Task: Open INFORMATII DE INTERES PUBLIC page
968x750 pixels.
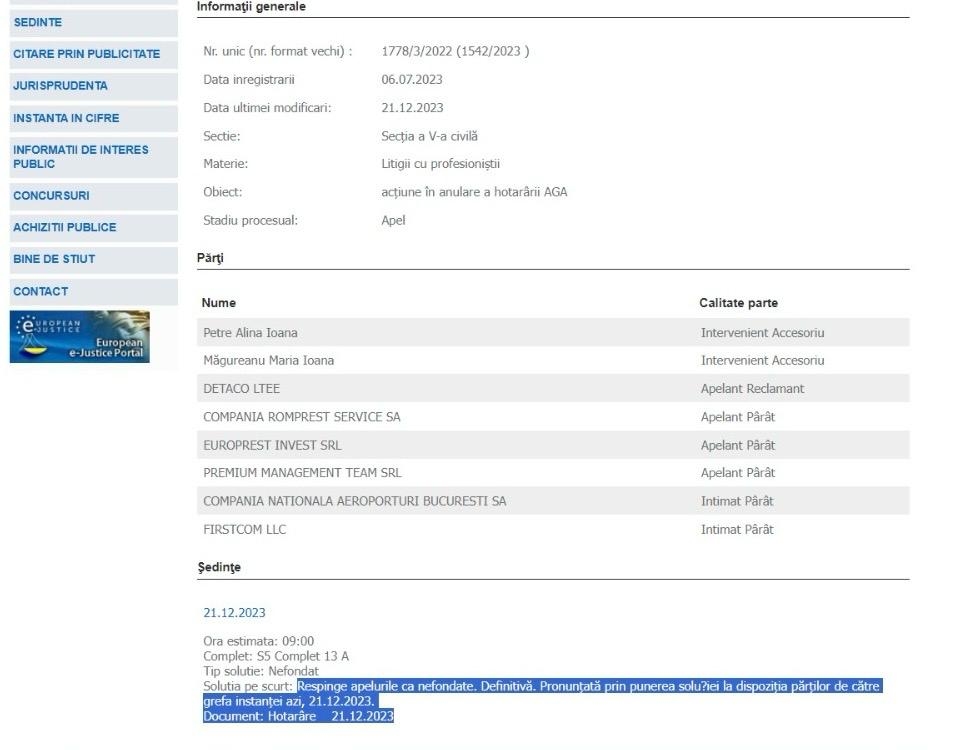Action: pyautogui.click(x=81, y=157)
